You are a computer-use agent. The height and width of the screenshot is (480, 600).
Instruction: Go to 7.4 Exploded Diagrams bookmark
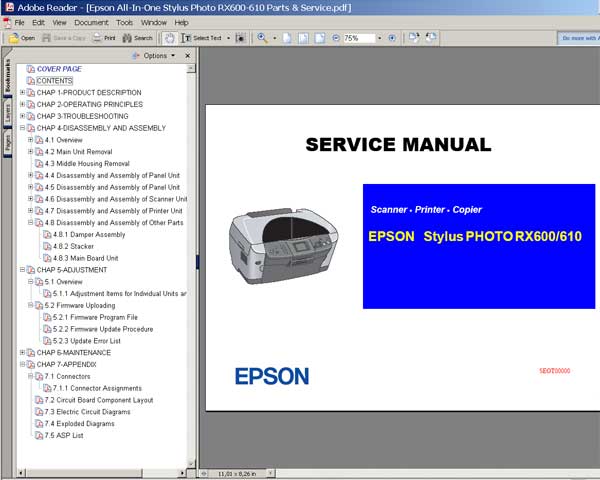[x=80, y=424]
